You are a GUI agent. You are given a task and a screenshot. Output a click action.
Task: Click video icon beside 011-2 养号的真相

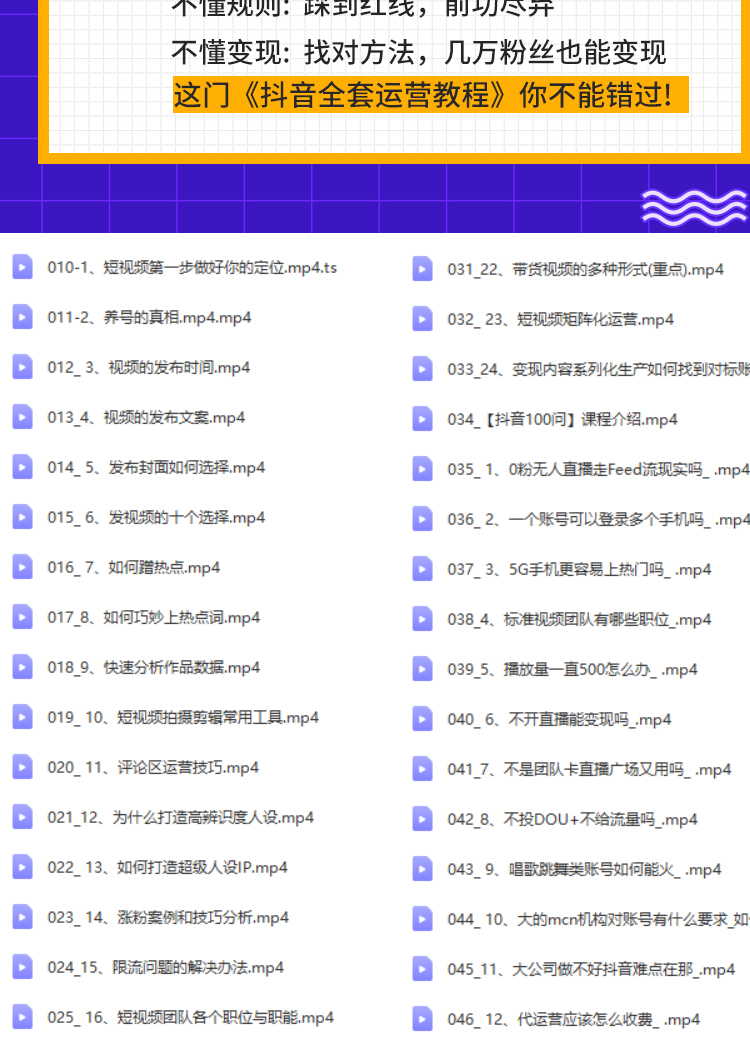(22, 316)
